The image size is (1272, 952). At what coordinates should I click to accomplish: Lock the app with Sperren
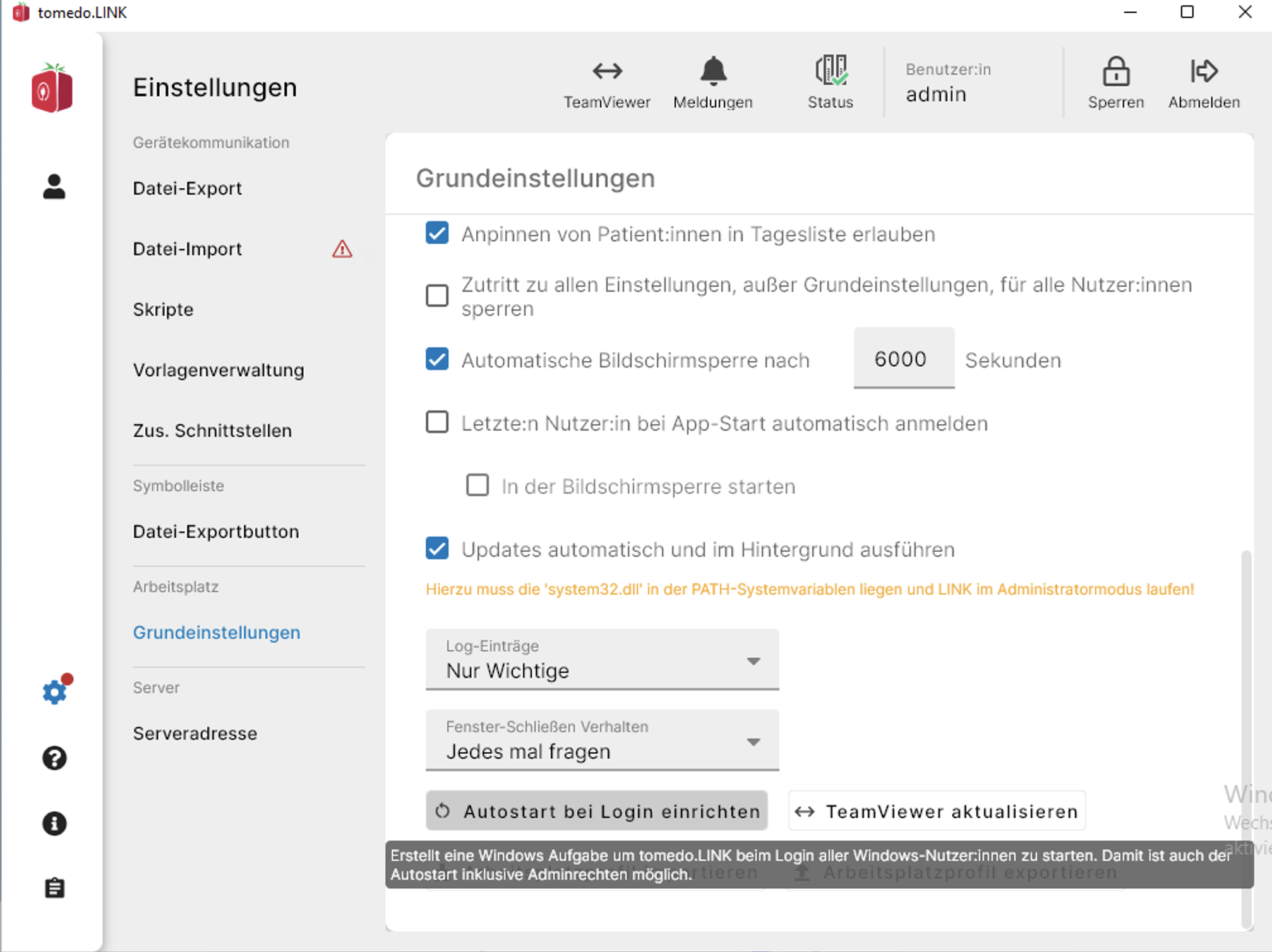1115,83
